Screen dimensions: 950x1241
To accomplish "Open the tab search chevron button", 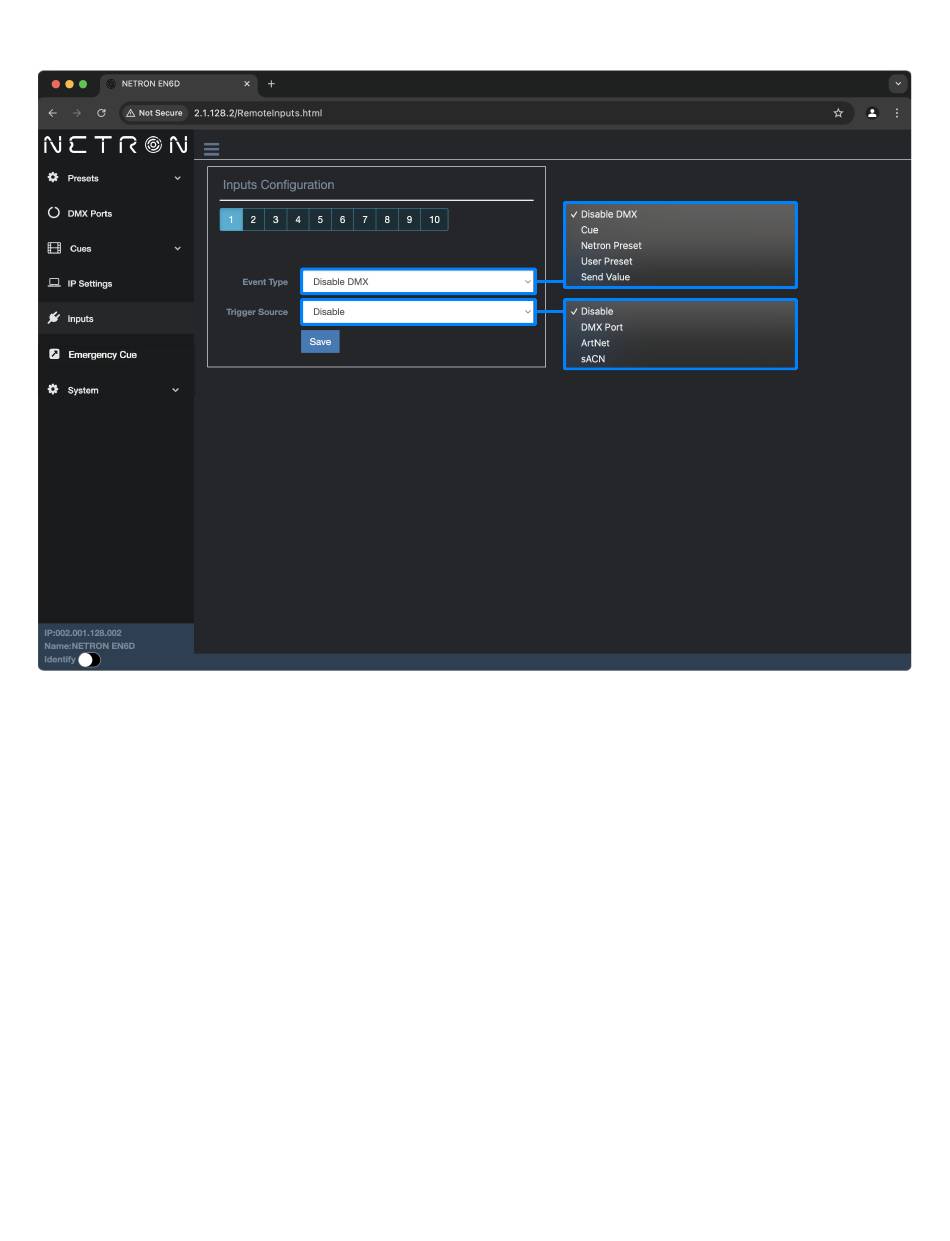I will coord(898,84).
